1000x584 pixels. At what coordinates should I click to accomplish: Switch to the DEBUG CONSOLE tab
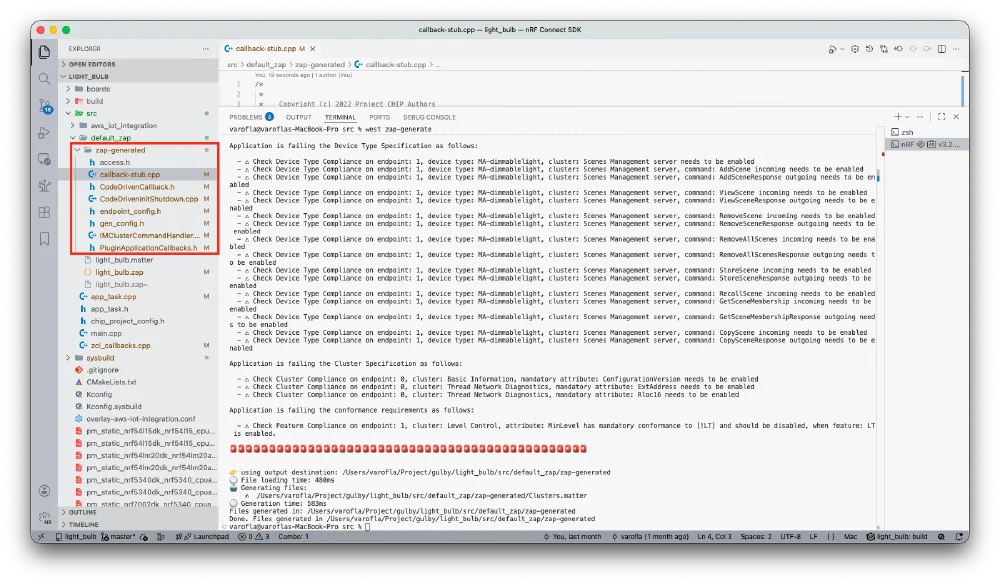[x=428, y=117]
